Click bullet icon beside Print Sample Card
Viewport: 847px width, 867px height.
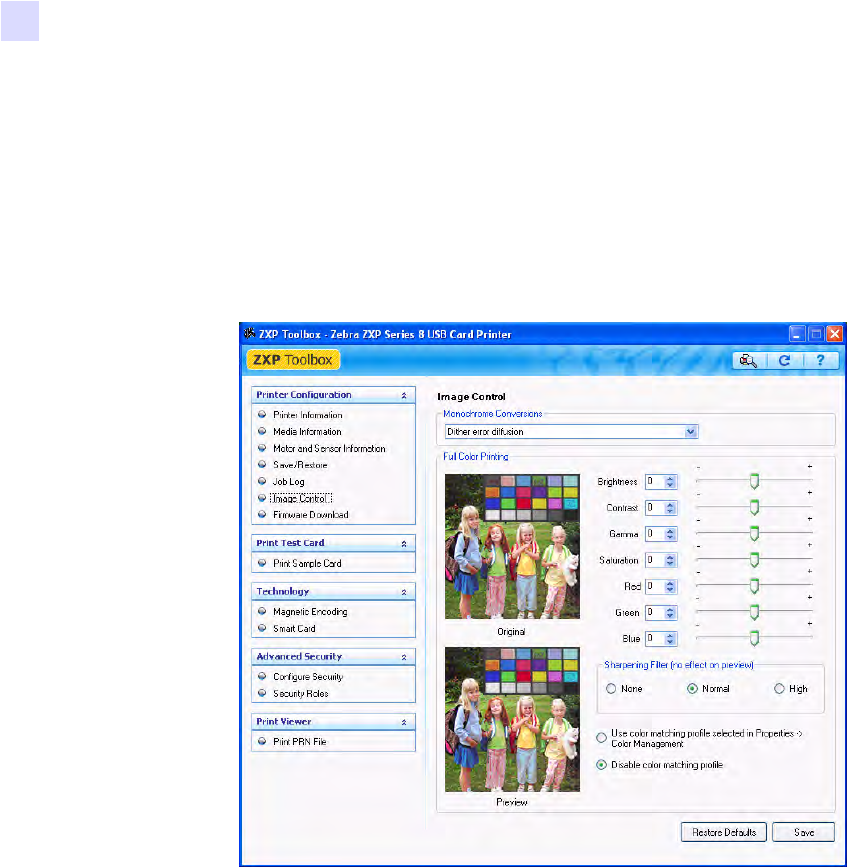pos(262,563)
